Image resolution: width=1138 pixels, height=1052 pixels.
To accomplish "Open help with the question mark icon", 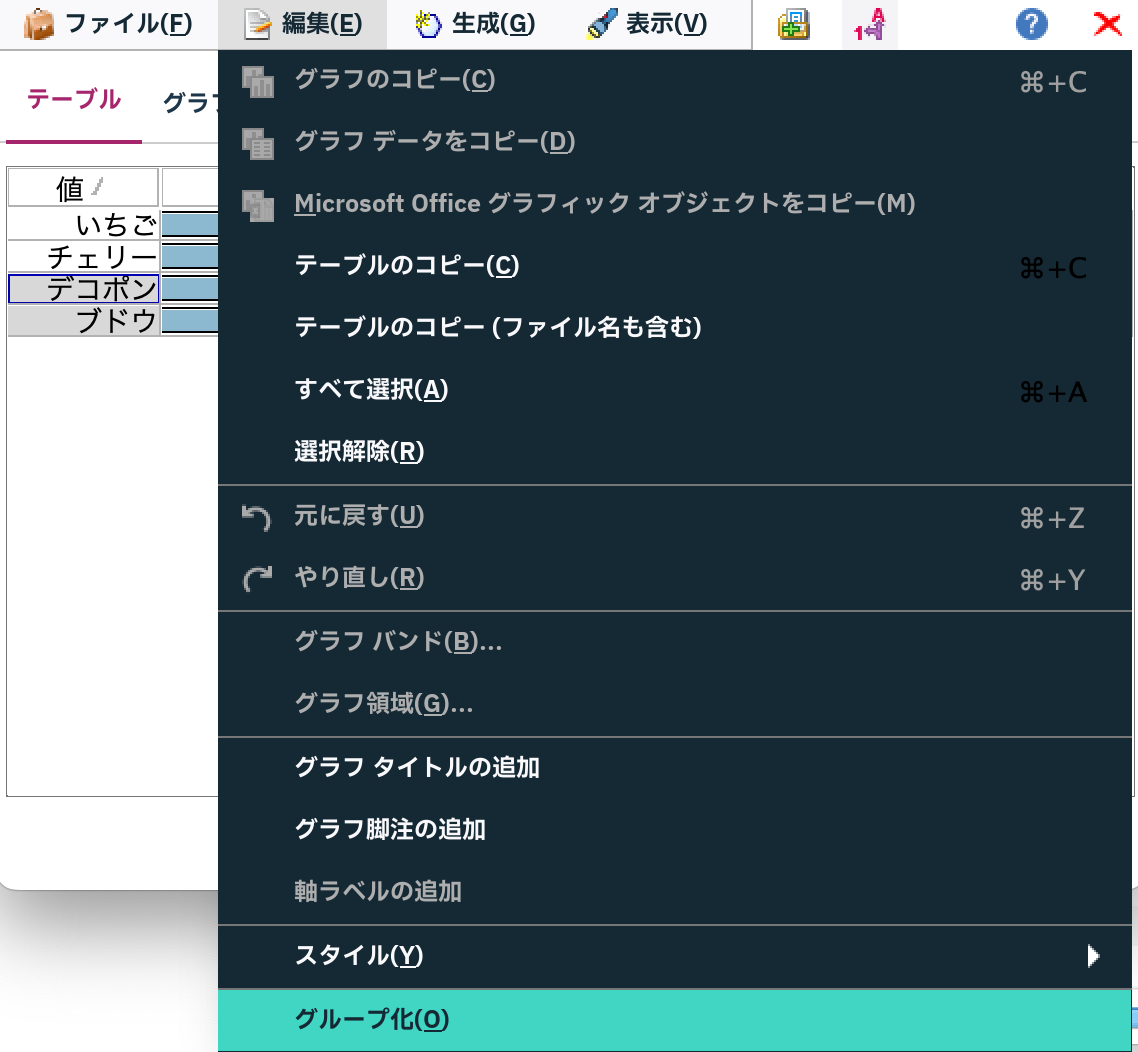I will coord(1031,25).
